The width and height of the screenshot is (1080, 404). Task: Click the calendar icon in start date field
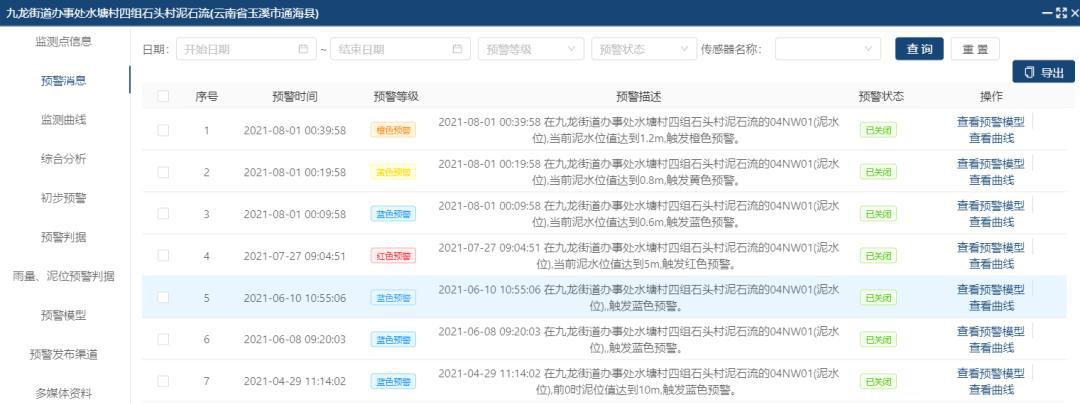tap(303, 49)
